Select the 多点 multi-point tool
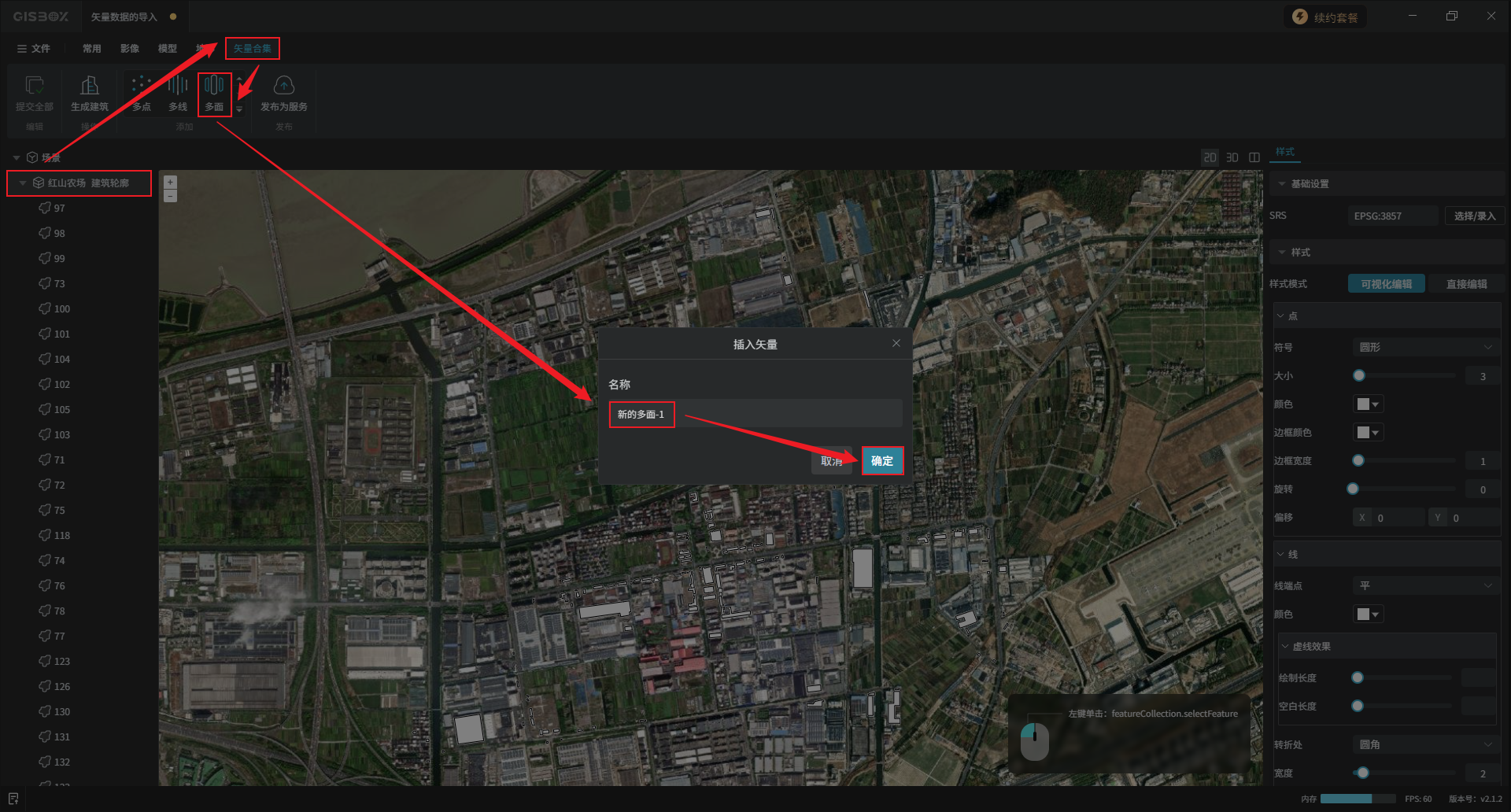The image size is (1511, 812). point(142,94)
